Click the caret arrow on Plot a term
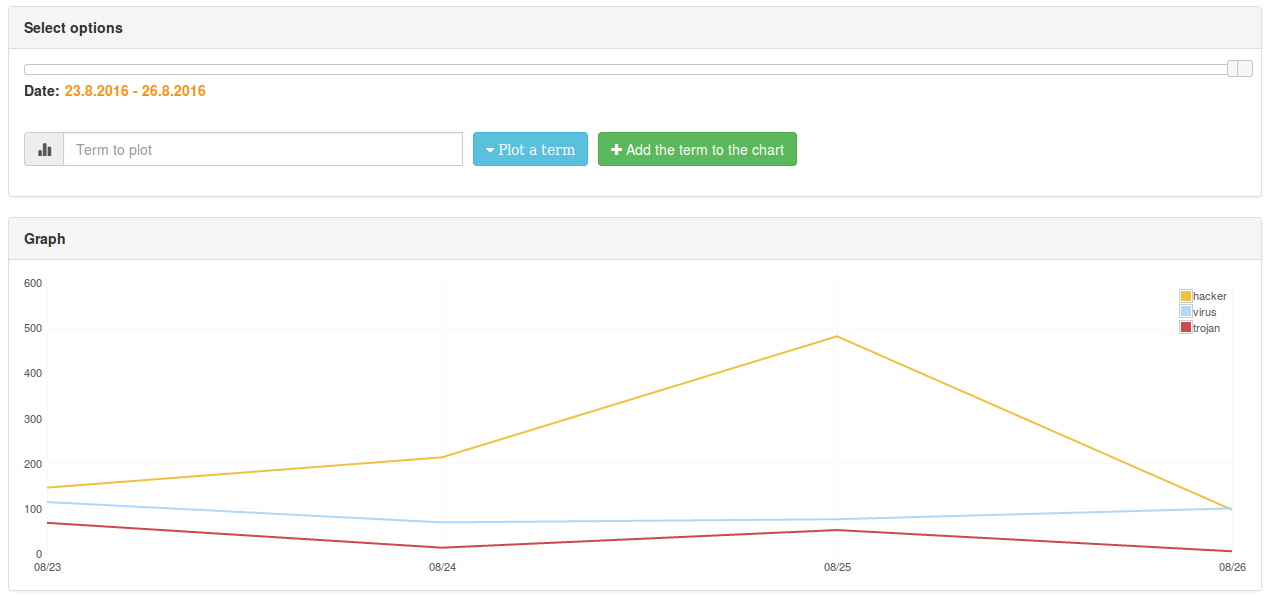The width and height of the screenshot is (1266, 595). coord(490,150)
